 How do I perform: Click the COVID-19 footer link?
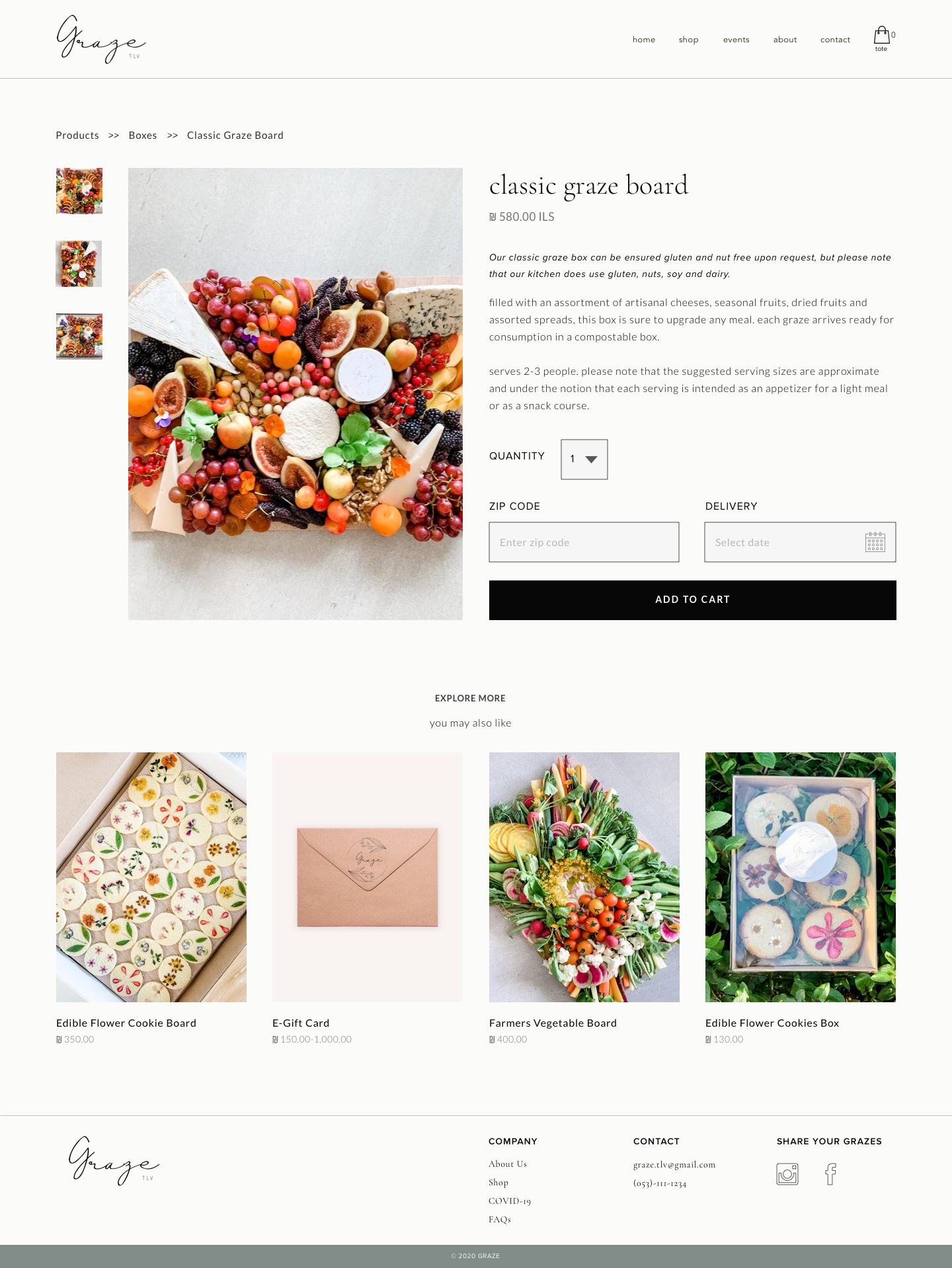click(x=510, y=1201)
